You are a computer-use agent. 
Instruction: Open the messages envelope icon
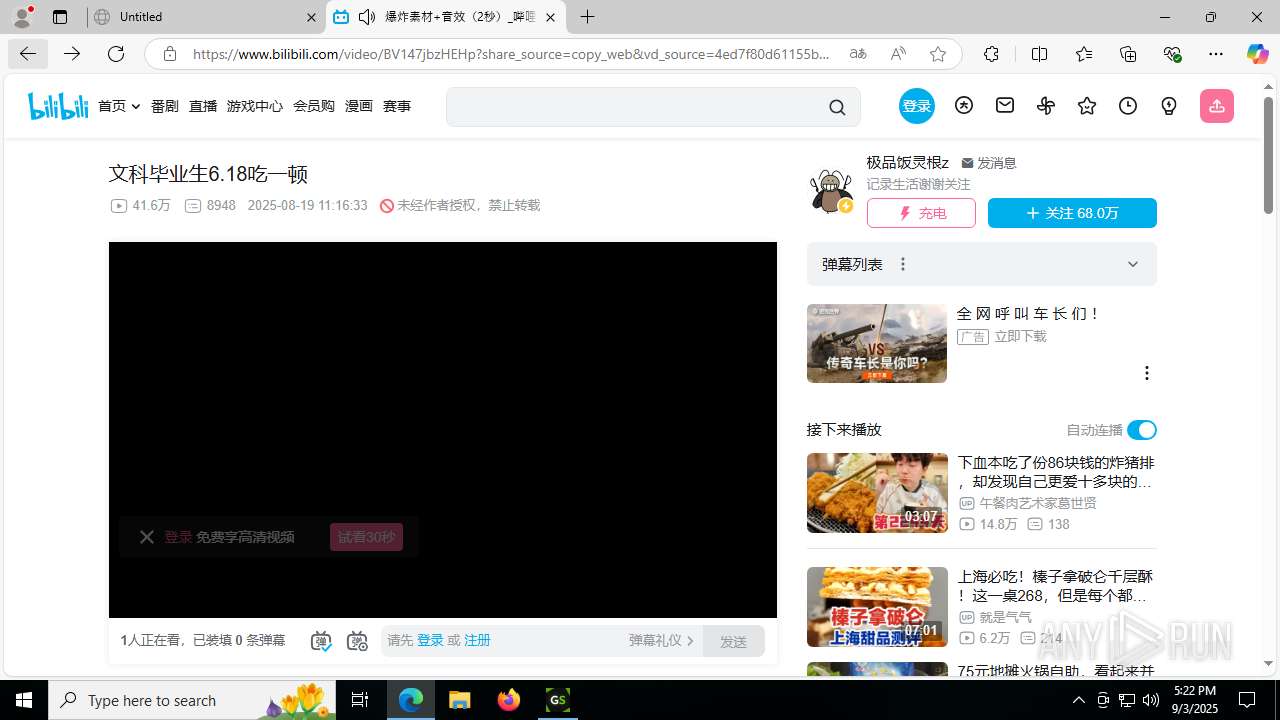click(x=1005, y=106)
